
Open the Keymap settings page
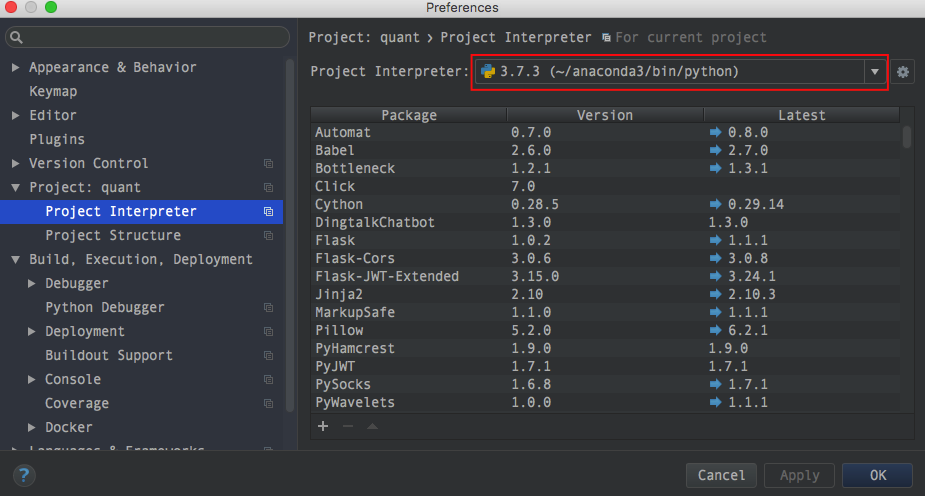[x=53, y=92]
